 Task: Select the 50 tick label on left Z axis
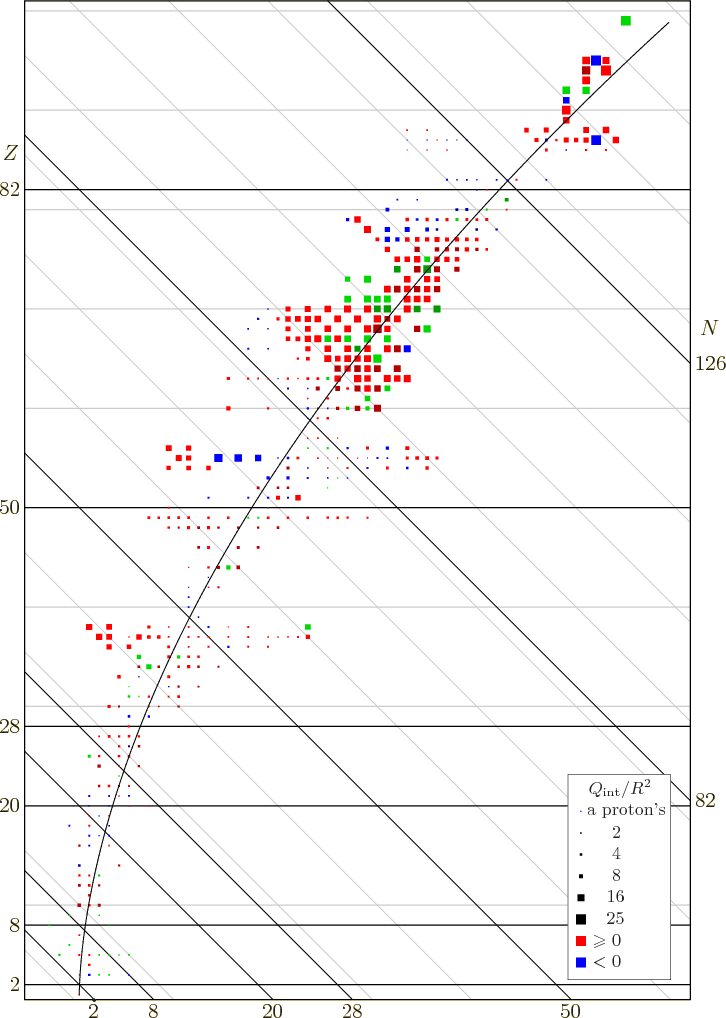click(11, 508)
